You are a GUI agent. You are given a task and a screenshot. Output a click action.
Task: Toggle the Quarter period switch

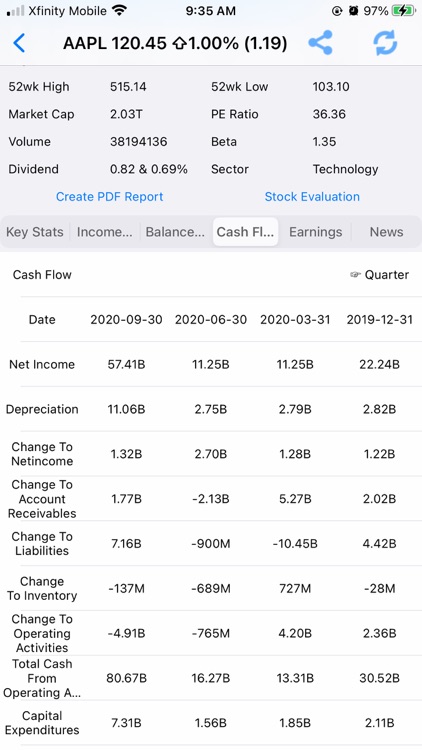click(x=379, y=275)
